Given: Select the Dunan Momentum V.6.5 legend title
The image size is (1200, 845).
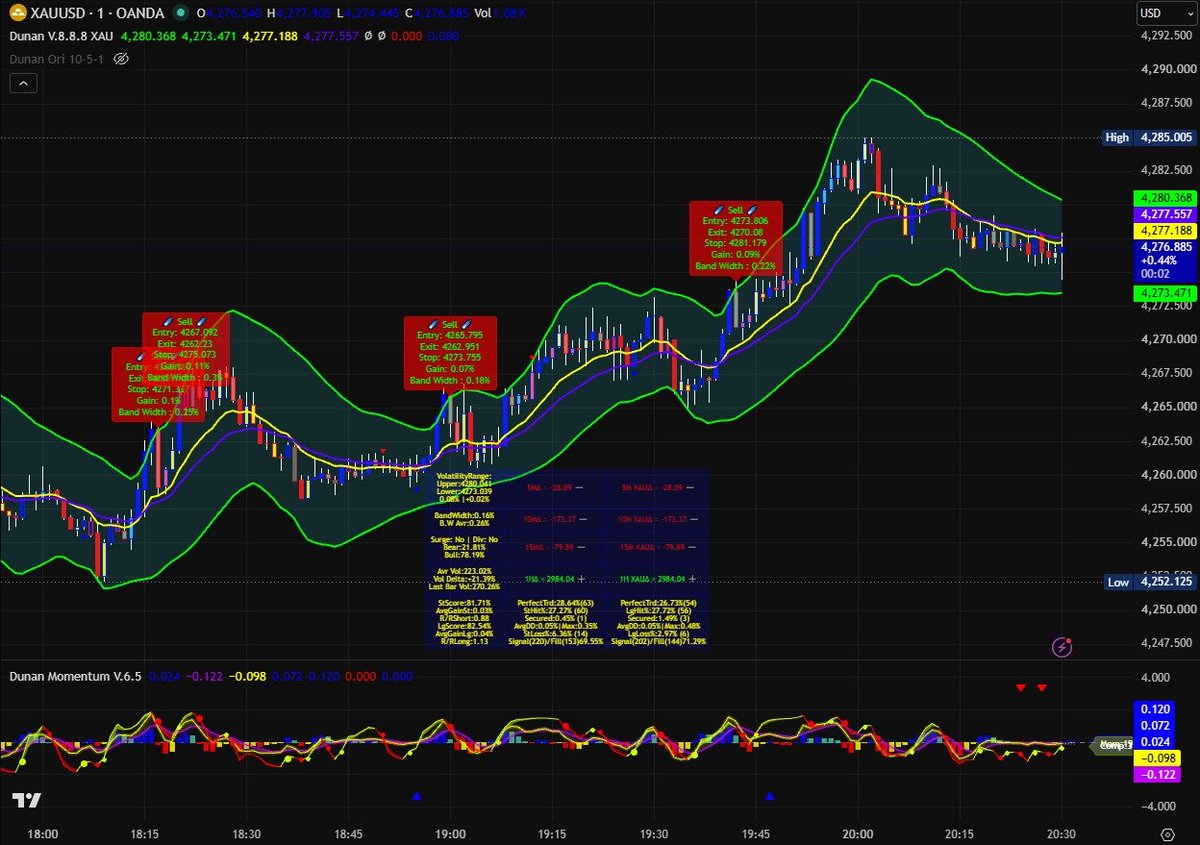Looking at the screenshot, I should click(74, 676).
